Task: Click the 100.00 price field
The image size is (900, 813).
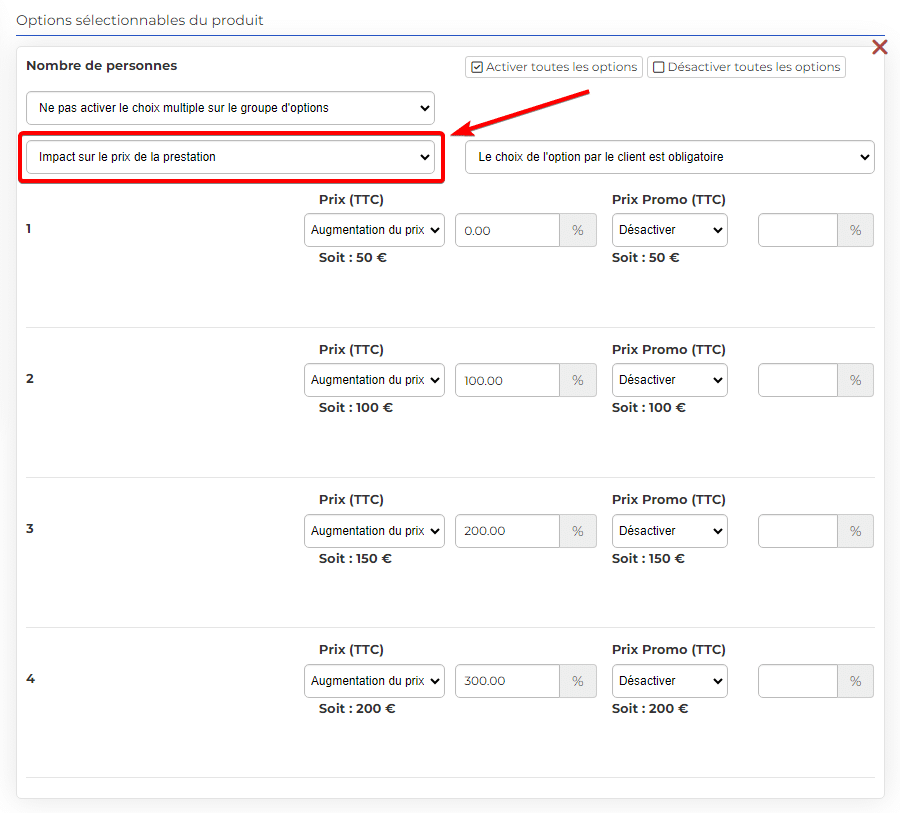Action: (507, 380)
